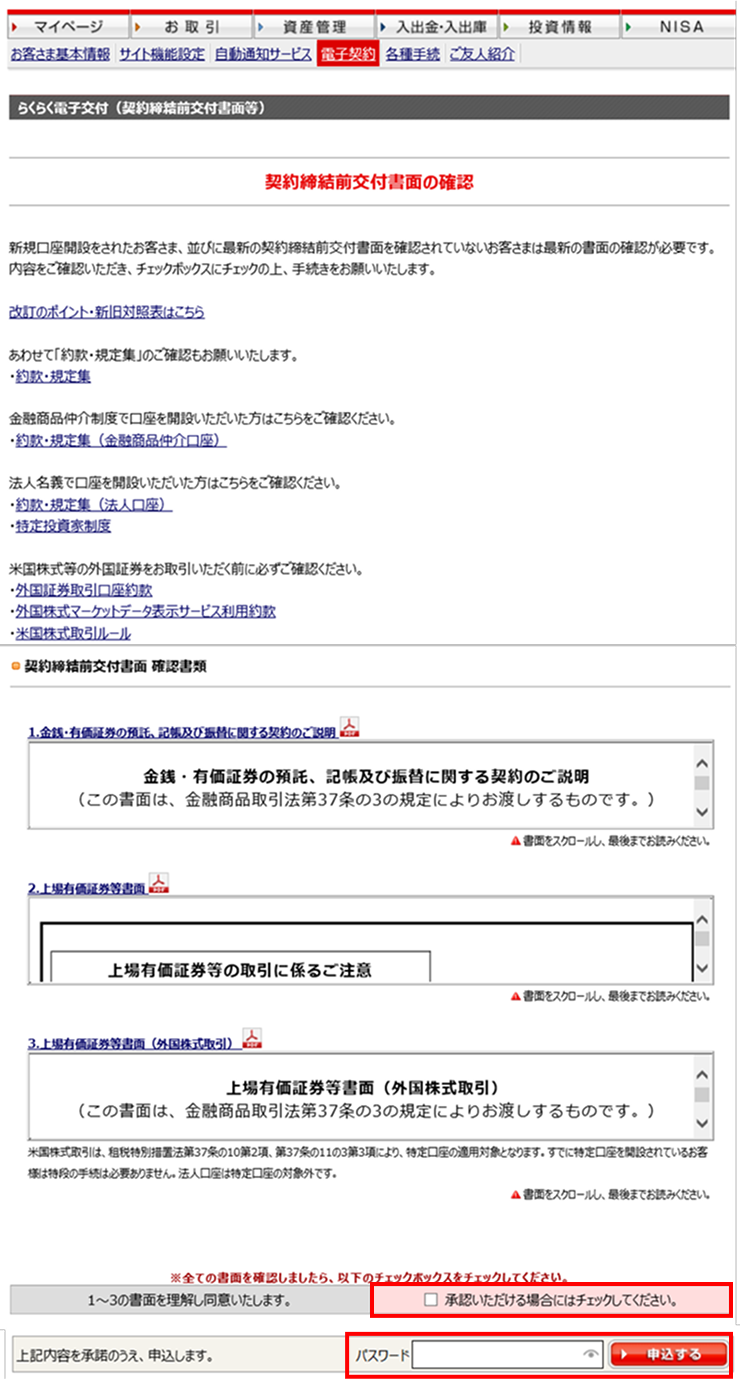Open the NISA menu
Viewport: 740px width, 1379px height.
[x=680, y=27]
